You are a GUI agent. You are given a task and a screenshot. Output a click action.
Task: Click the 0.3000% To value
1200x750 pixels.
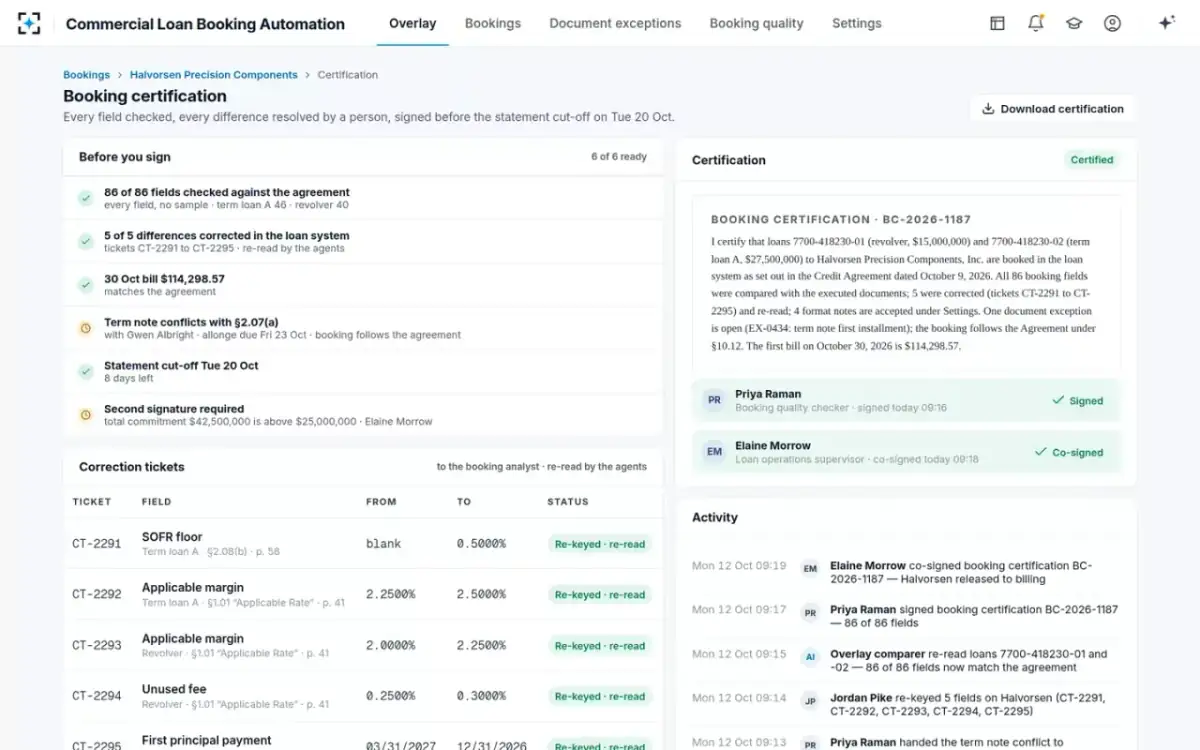(x=481, y=697)
